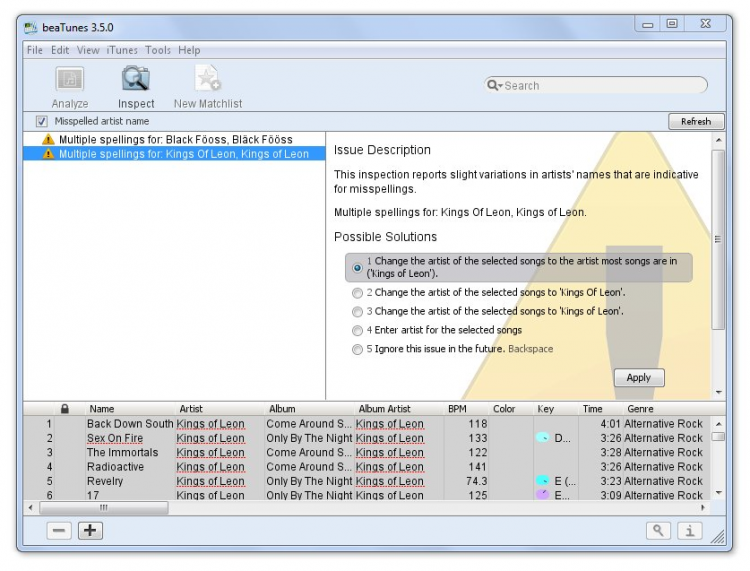Screen dimensions: 750x571
Task: Select the Sex On Fire song
Action: point(367,438)
